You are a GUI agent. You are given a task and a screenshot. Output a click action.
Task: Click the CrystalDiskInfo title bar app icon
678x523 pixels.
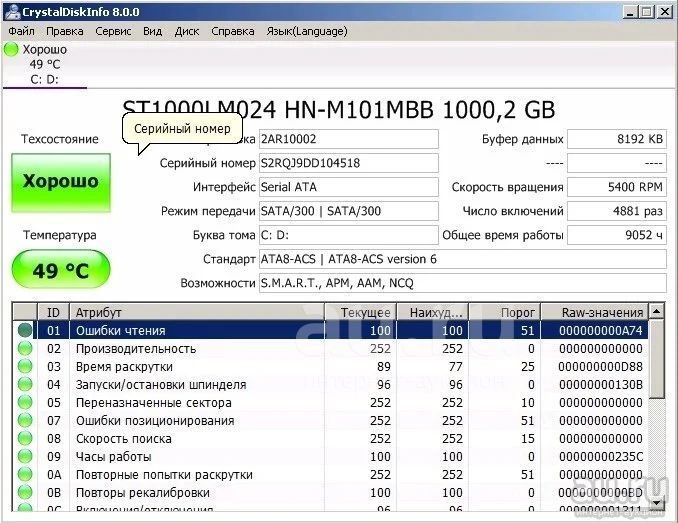pyautogui.click(x=12, y=12)
